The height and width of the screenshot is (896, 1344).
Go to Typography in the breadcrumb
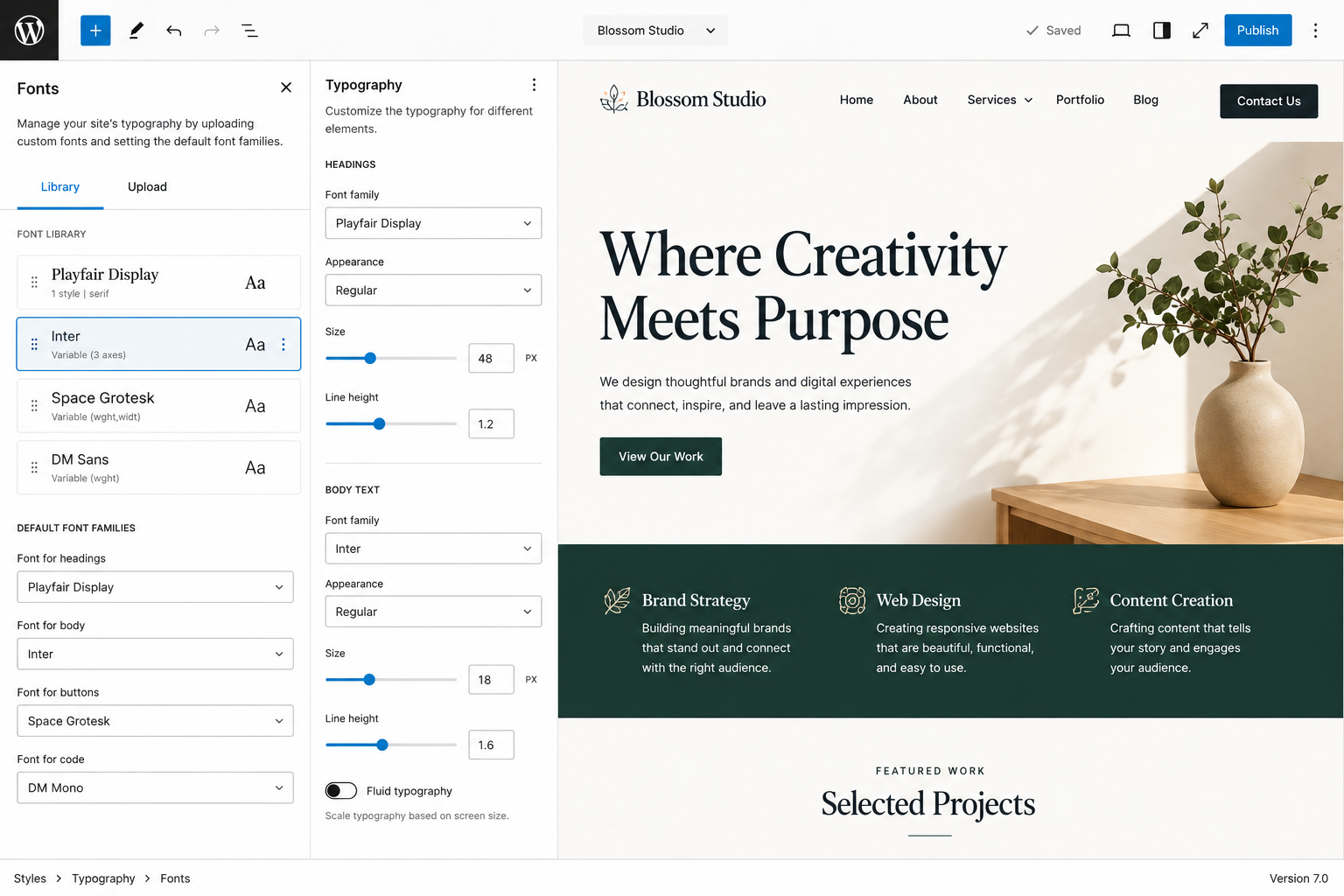click(103, 878)
